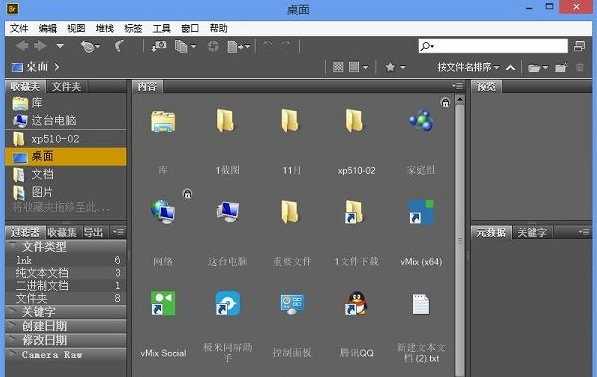This screenshot has height=377, width=597.
Task: Filter by 二进制文档 file type
Action: [x=65, y=285]
